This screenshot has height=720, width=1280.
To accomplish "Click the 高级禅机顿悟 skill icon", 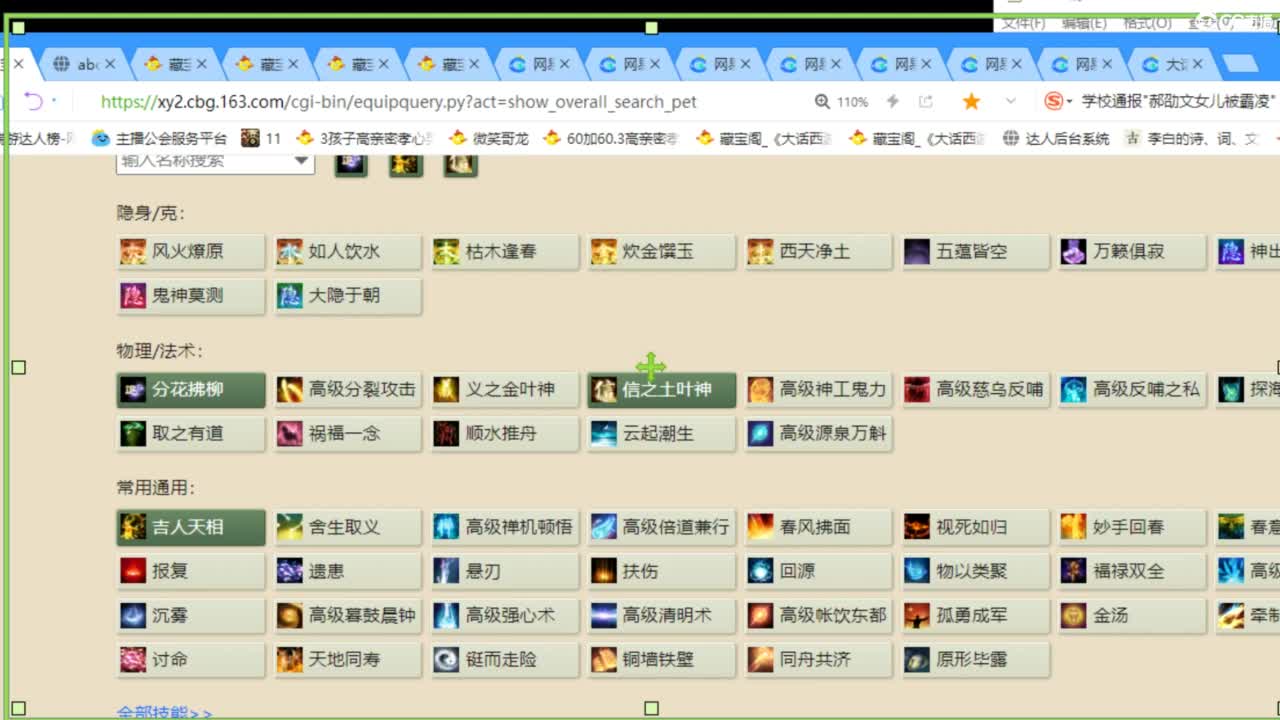I will click(x=446, y=527).
